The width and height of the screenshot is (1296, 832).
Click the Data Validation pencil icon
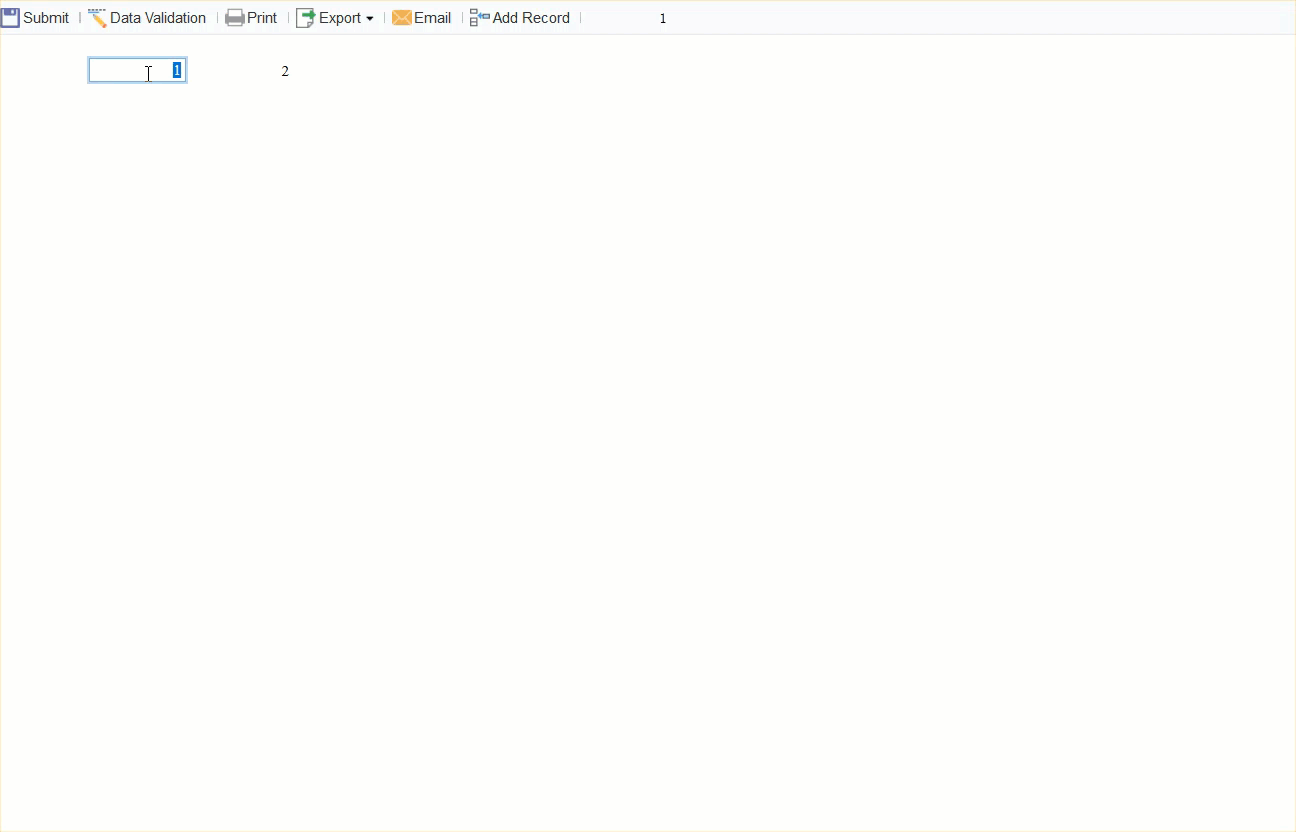pyautogui.click(x=97, y=17)
